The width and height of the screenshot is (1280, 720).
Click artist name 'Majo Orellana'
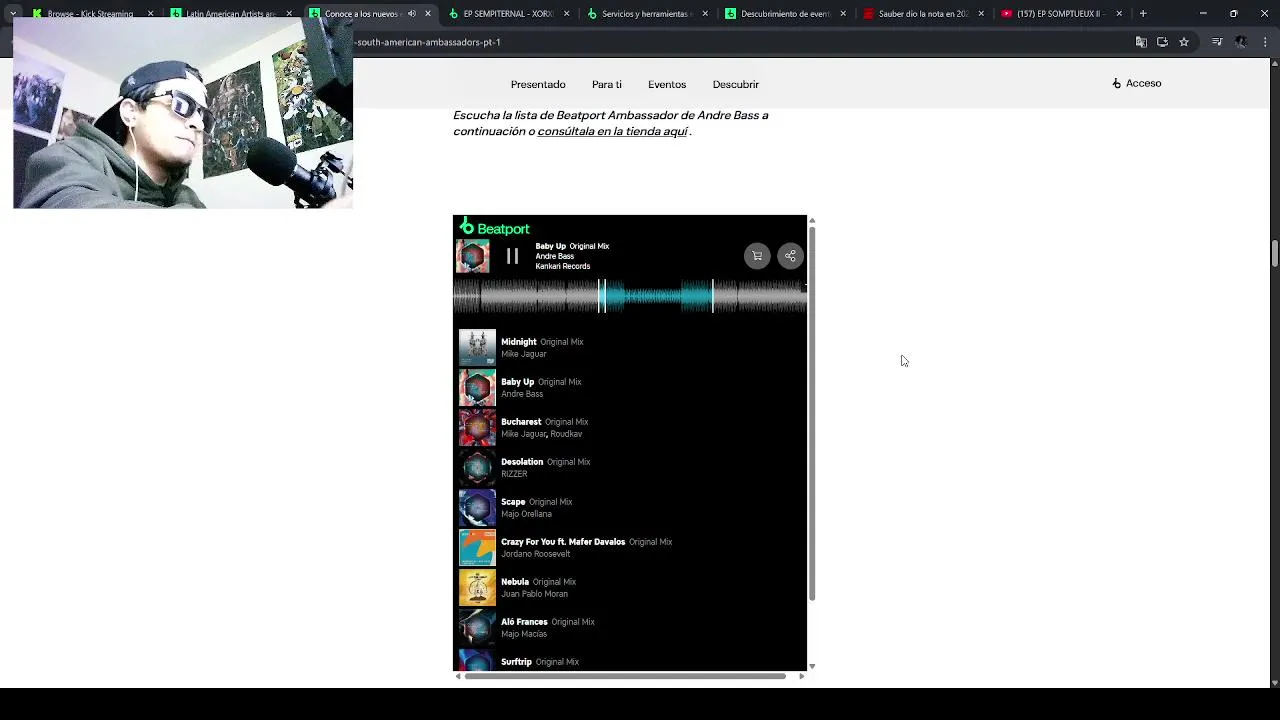tap(526, 514)
